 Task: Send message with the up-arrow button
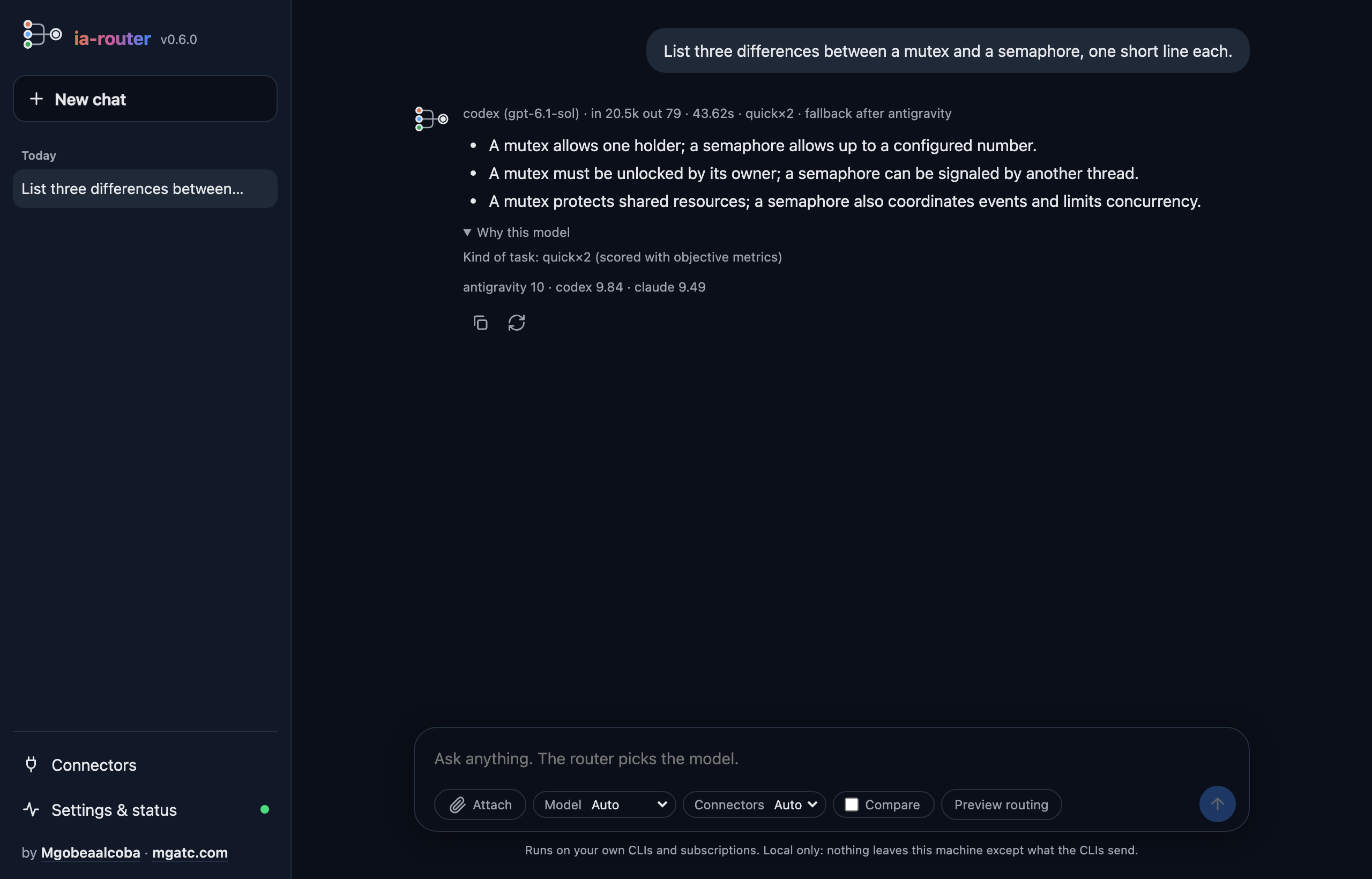(1217, 804)
